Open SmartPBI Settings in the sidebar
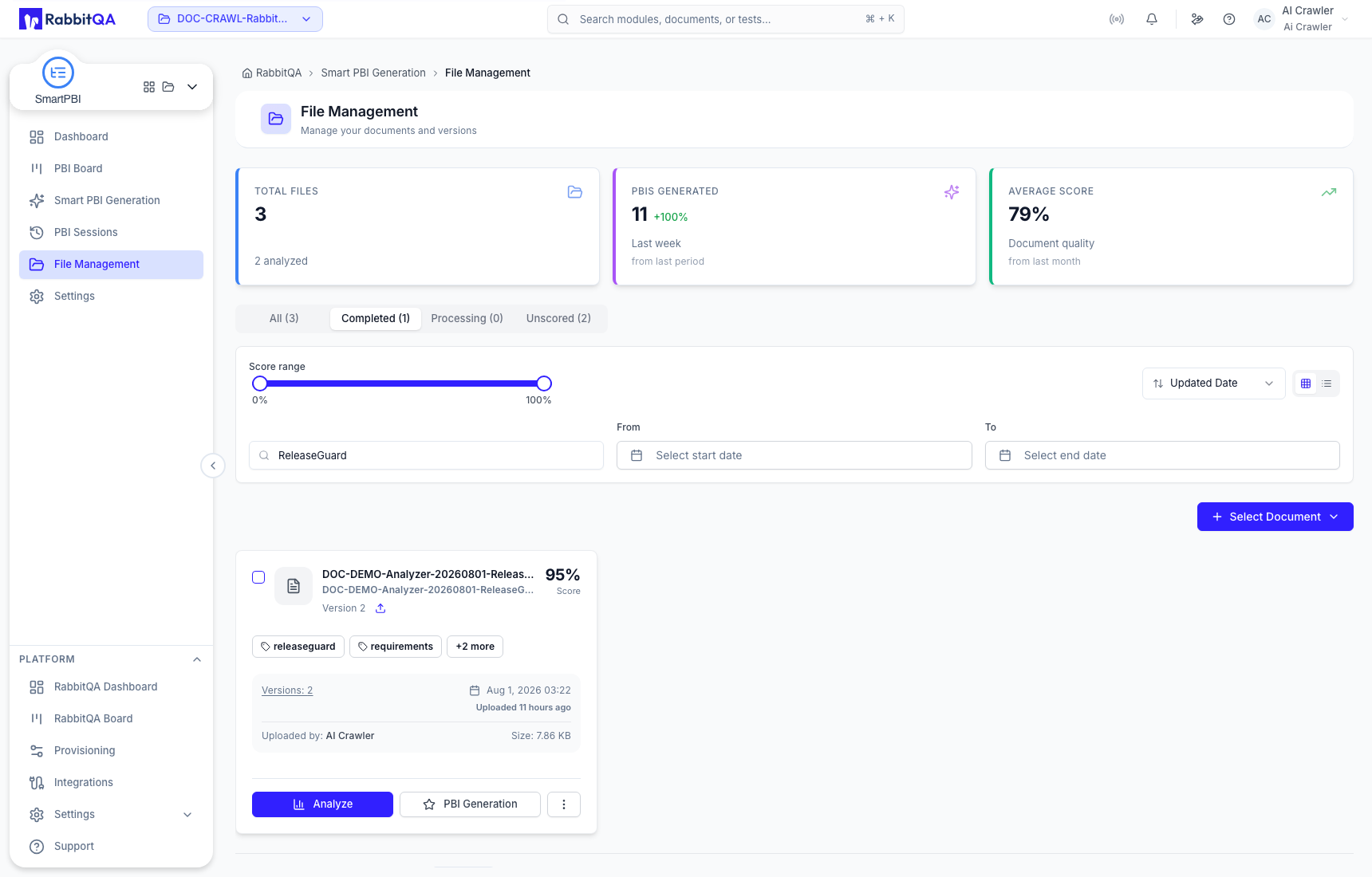Screen dimensions: 1372x877 (112, 297)
